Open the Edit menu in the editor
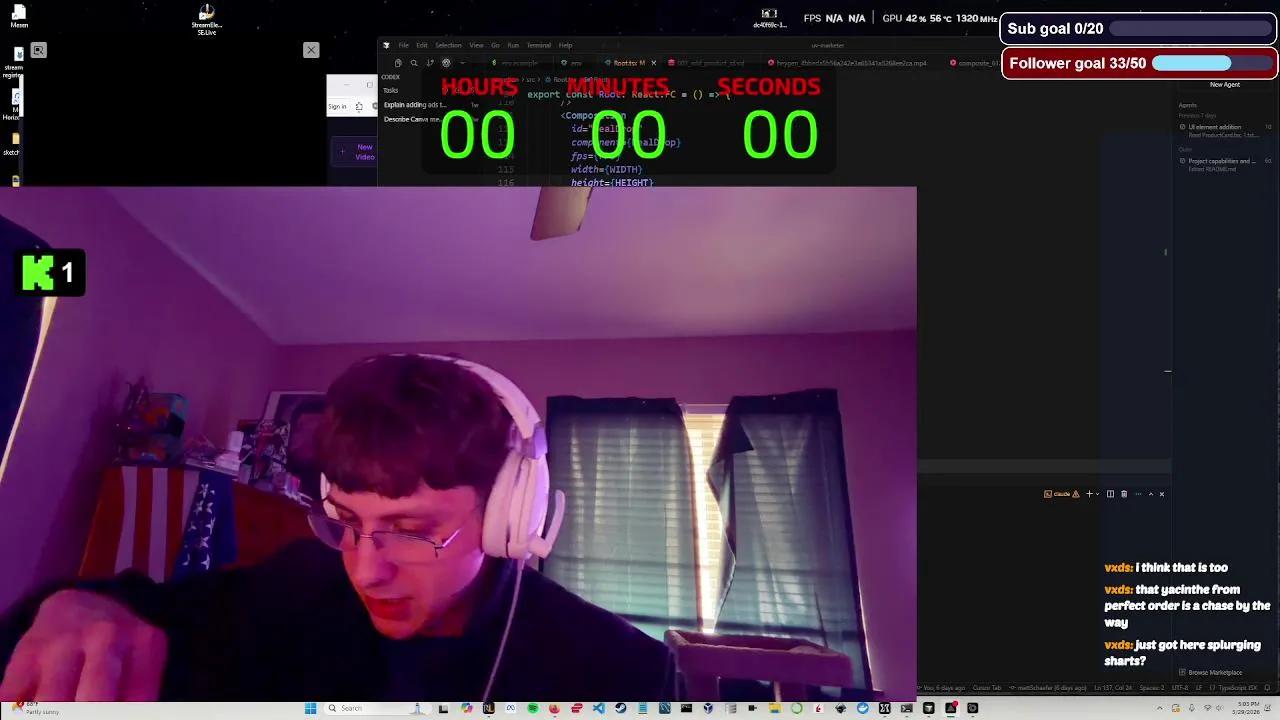Viewport: 1280px width, 720px height. coord(422,45)
